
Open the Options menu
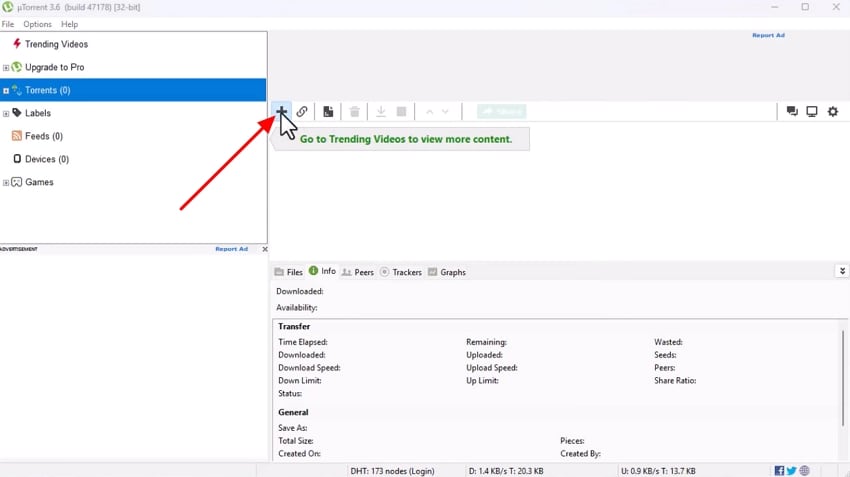pyautogui.click(x=37, y=24)
